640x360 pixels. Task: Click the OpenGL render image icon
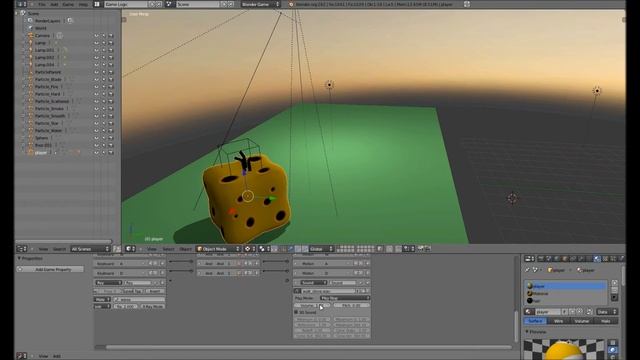[x=420, y=249]
